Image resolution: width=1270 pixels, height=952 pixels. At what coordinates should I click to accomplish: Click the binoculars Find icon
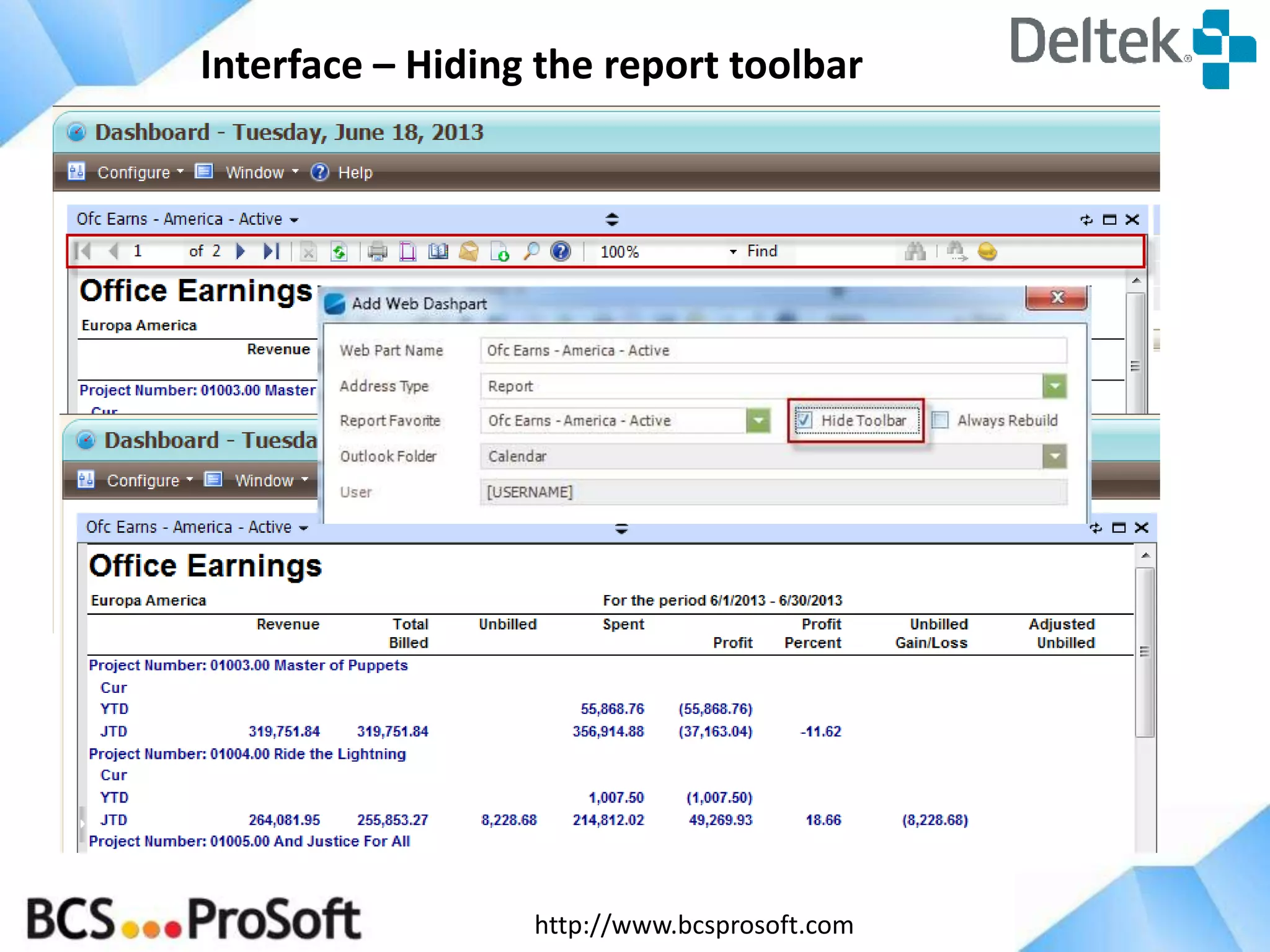(915, 251)
